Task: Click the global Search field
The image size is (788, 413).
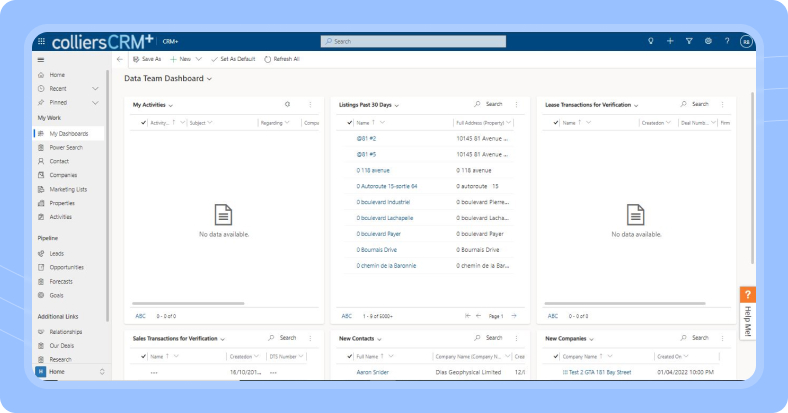Action: point(413,41)
